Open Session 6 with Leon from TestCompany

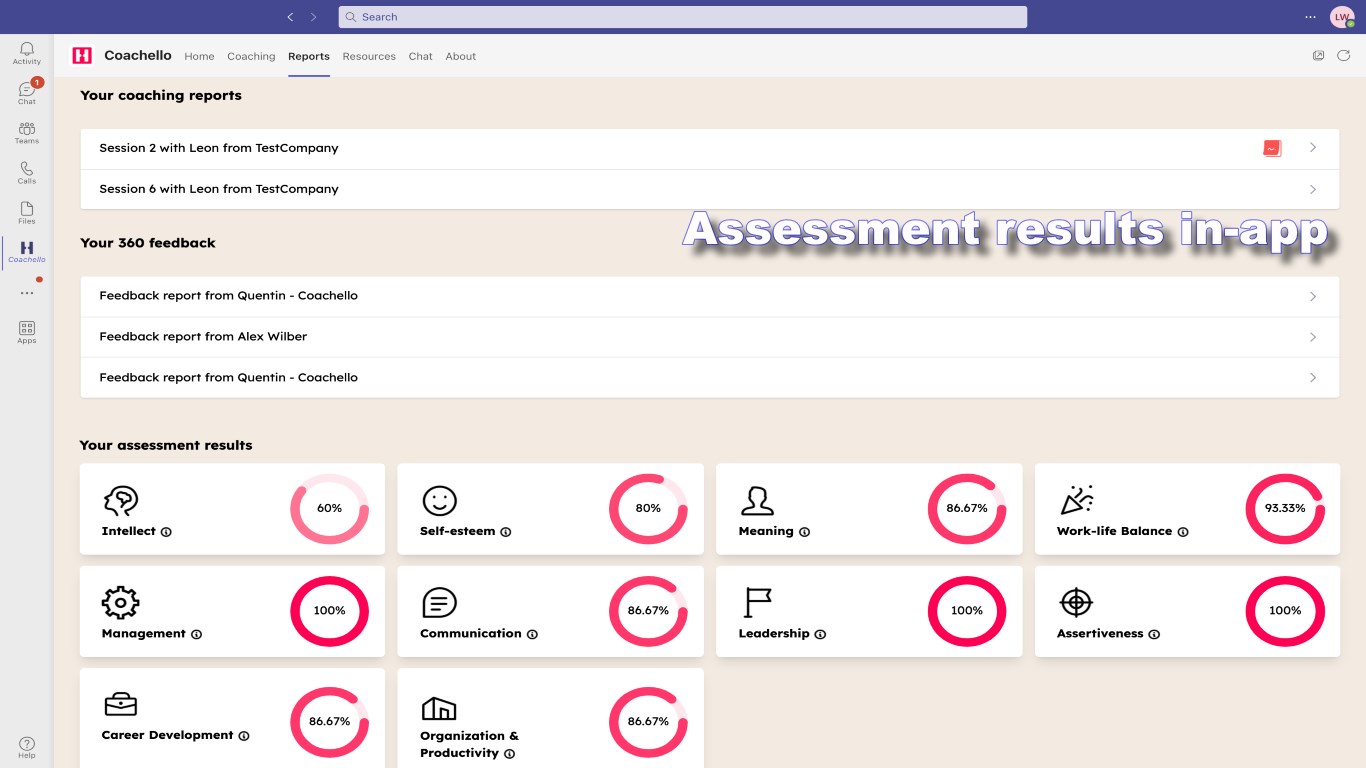pos(709,189)
